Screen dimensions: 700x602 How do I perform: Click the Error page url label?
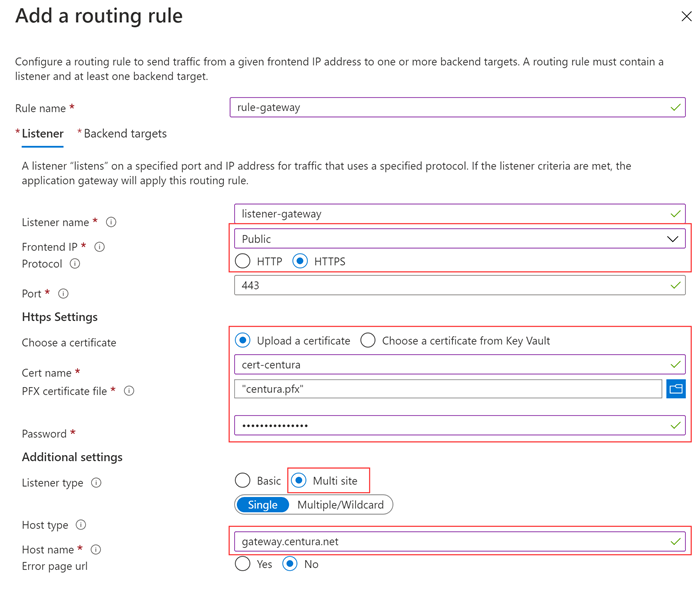[x=54, y=566]
